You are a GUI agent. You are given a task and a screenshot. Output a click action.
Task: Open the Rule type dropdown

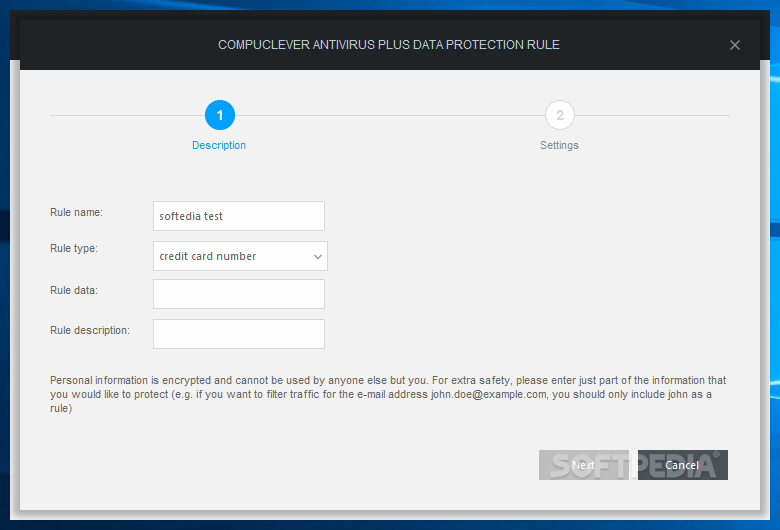click(240, 256)
